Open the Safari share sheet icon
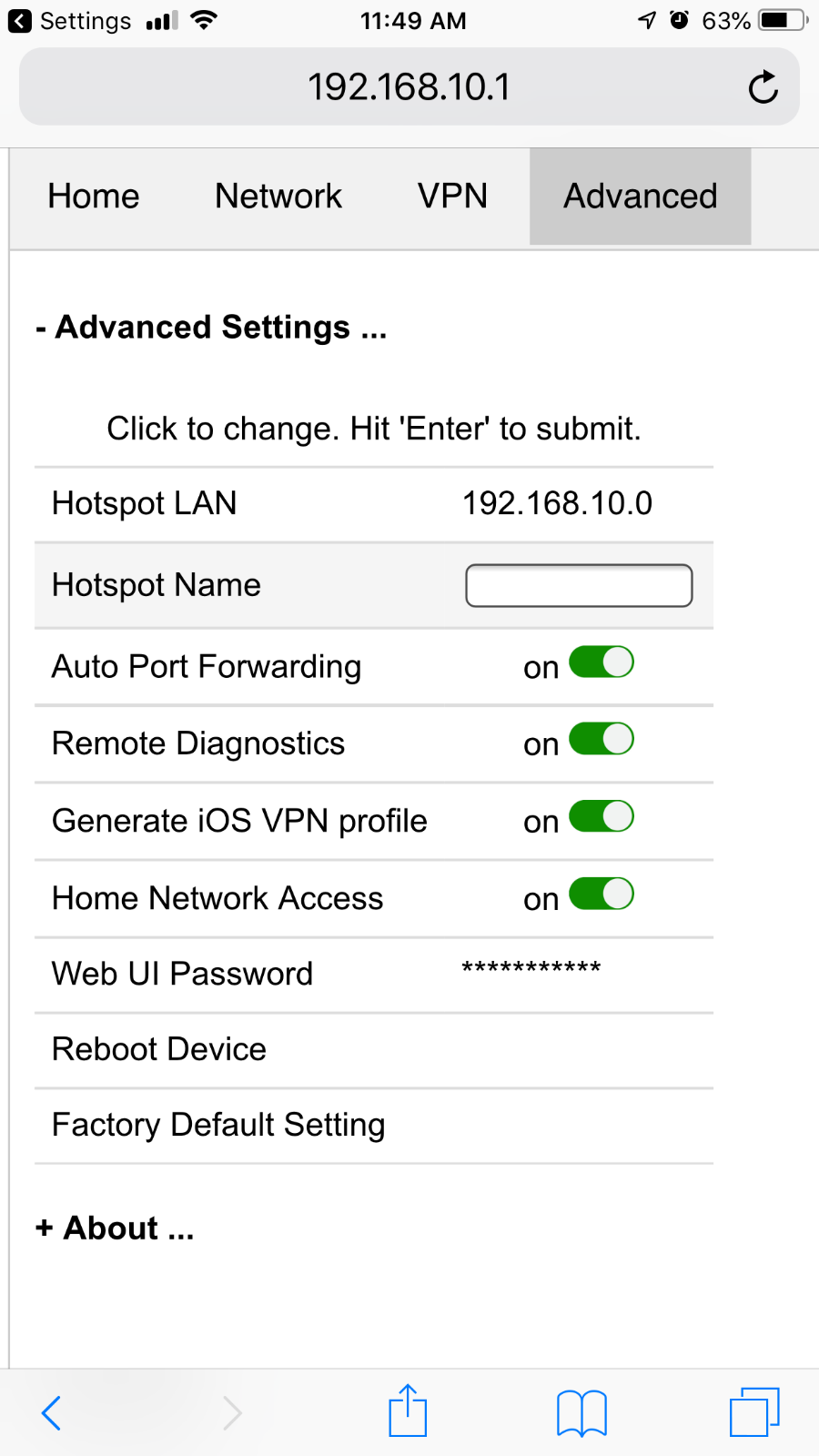The image size is (819, 1456). [408, 1410]
